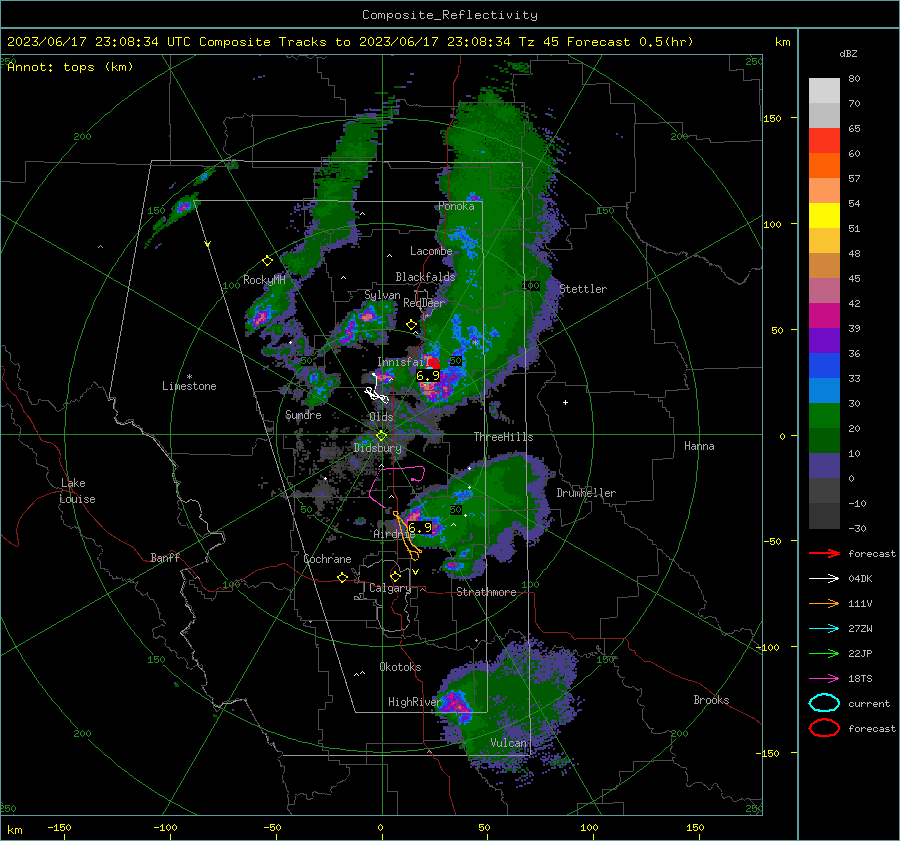Screen dimensions: 900x841
Task: Click the 10 dBZ slate purple swatch
Action: click(824, 465)
